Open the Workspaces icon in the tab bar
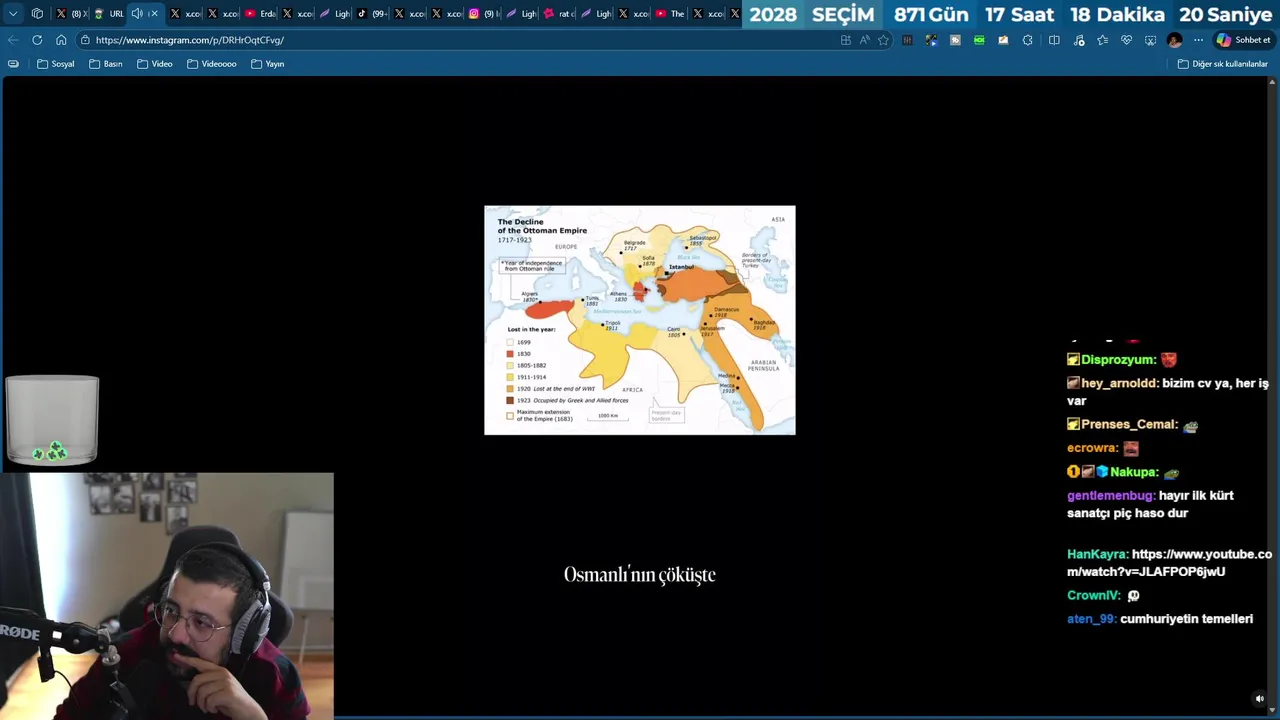The width and height of the screenshot is (1280, 720). coord(37,14)
